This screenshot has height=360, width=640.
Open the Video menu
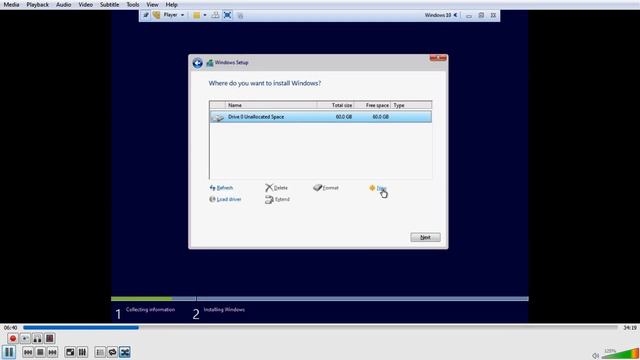tap(85, 4)
